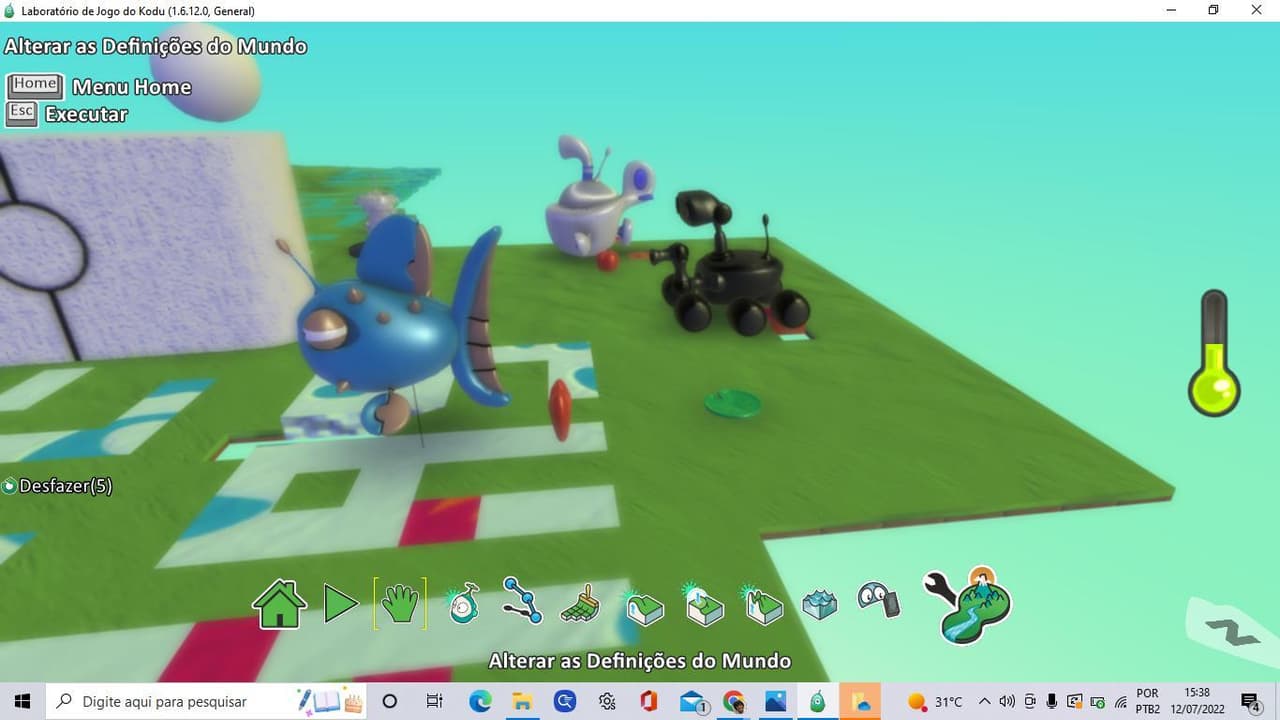The width and height of the screenshot is (1280, 720).
Task: Open Google Chrome from taskbar
Action: click(734, 701)
